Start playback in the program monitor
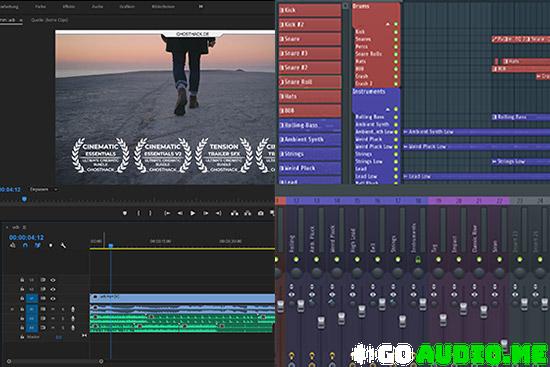The image size is (550, 367). (193, 213)
